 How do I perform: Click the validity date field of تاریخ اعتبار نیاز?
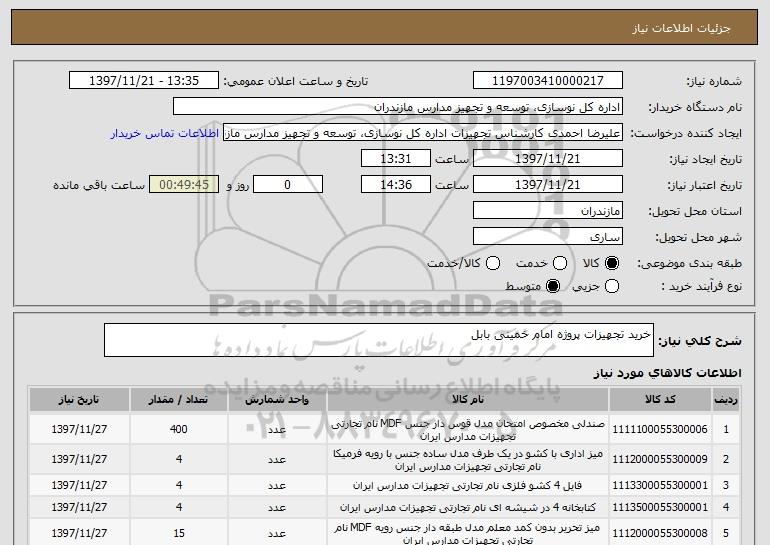(x=548, y=185)
